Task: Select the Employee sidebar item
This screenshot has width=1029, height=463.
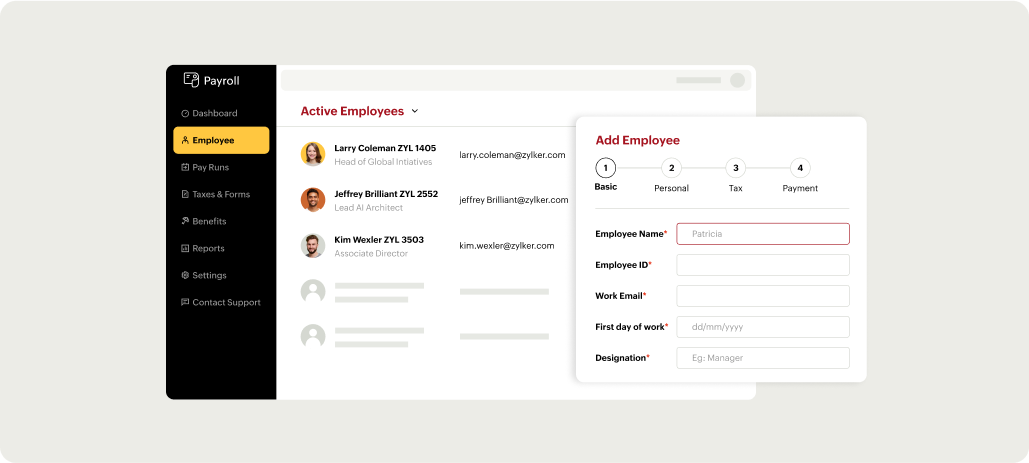Action: [221, 140]
